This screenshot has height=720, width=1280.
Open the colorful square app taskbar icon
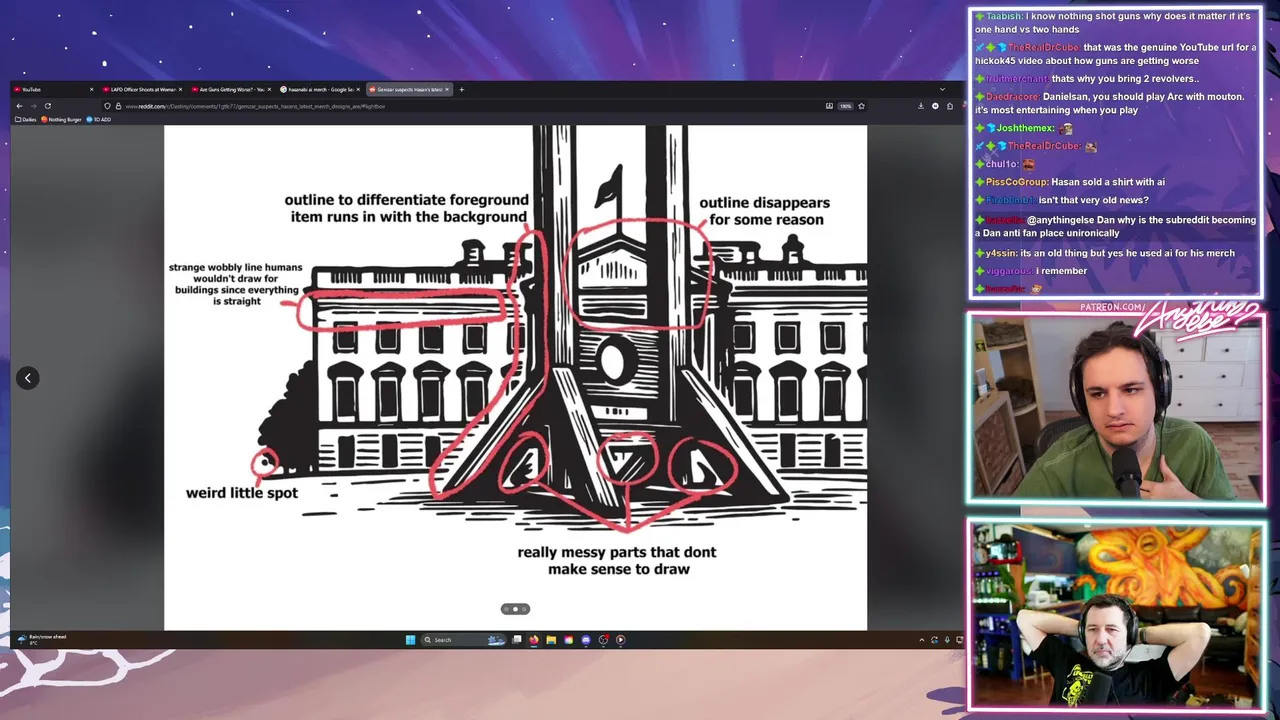point(569,640)
